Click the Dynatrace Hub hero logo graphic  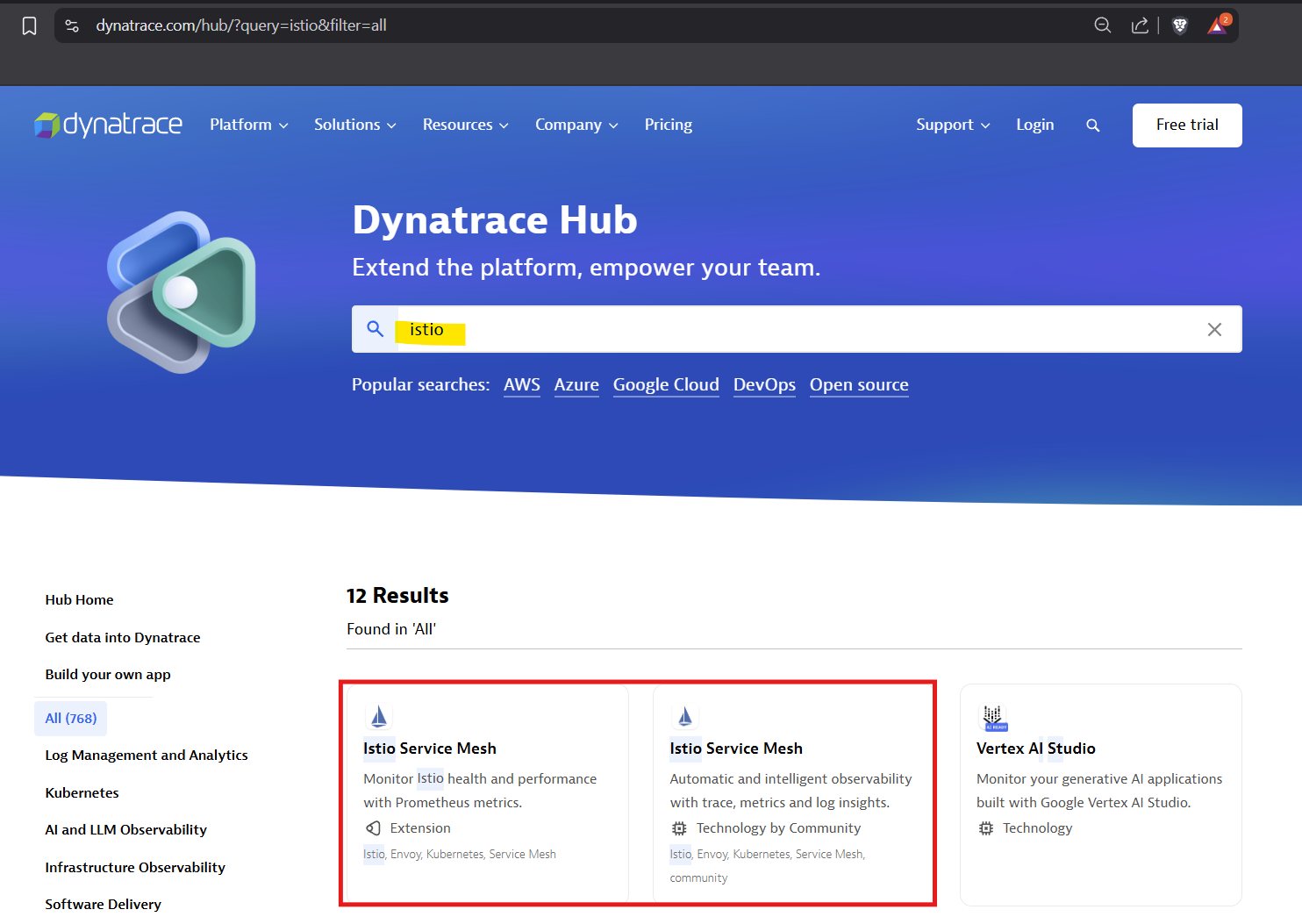(182, 292)
